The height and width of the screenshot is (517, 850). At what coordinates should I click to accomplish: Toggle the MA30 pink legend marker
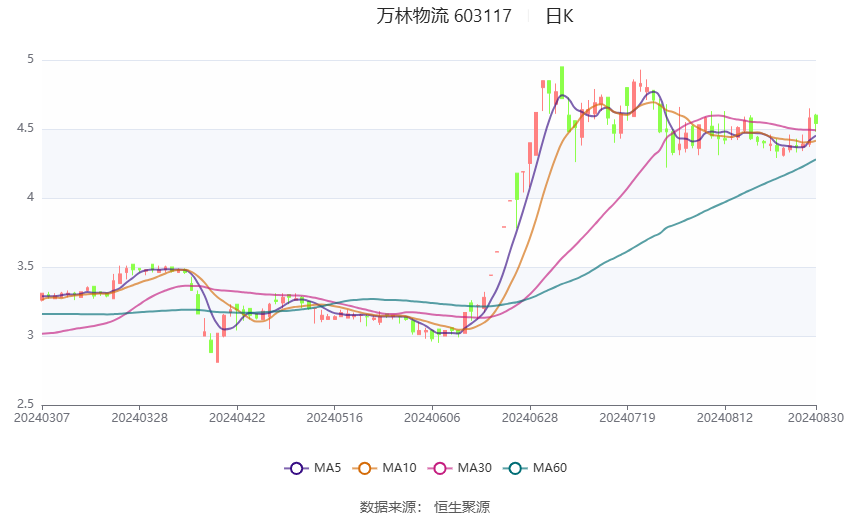440,468
